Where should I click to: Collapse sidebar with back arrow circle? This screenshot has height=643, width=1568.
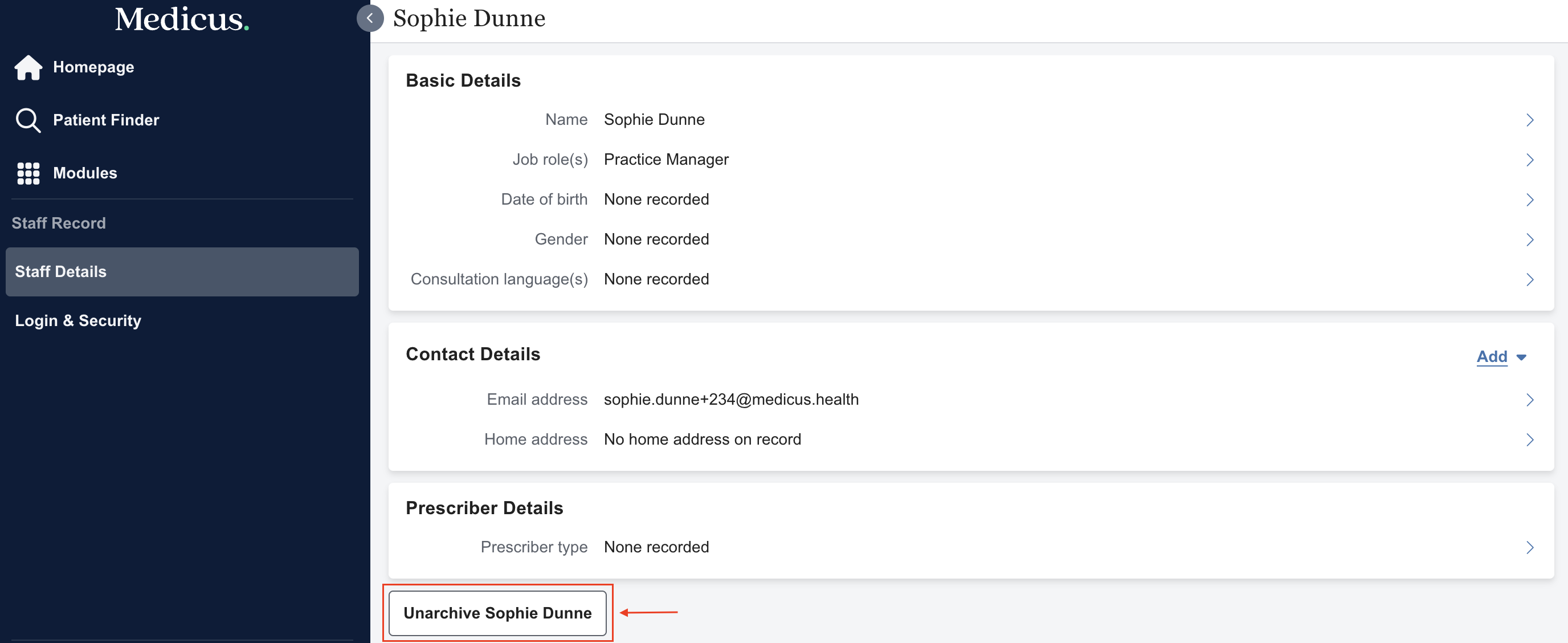click(369, 18)
